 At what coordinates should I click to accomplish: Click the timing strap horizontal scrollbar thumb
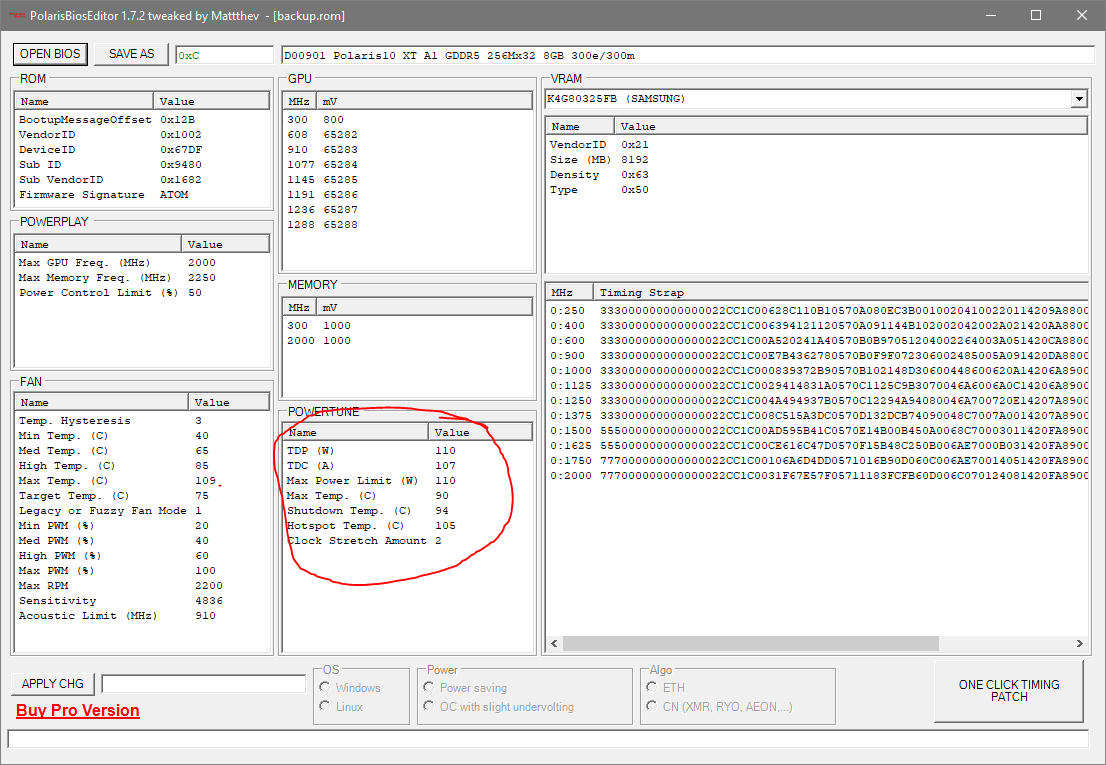[x=750, y=644]
